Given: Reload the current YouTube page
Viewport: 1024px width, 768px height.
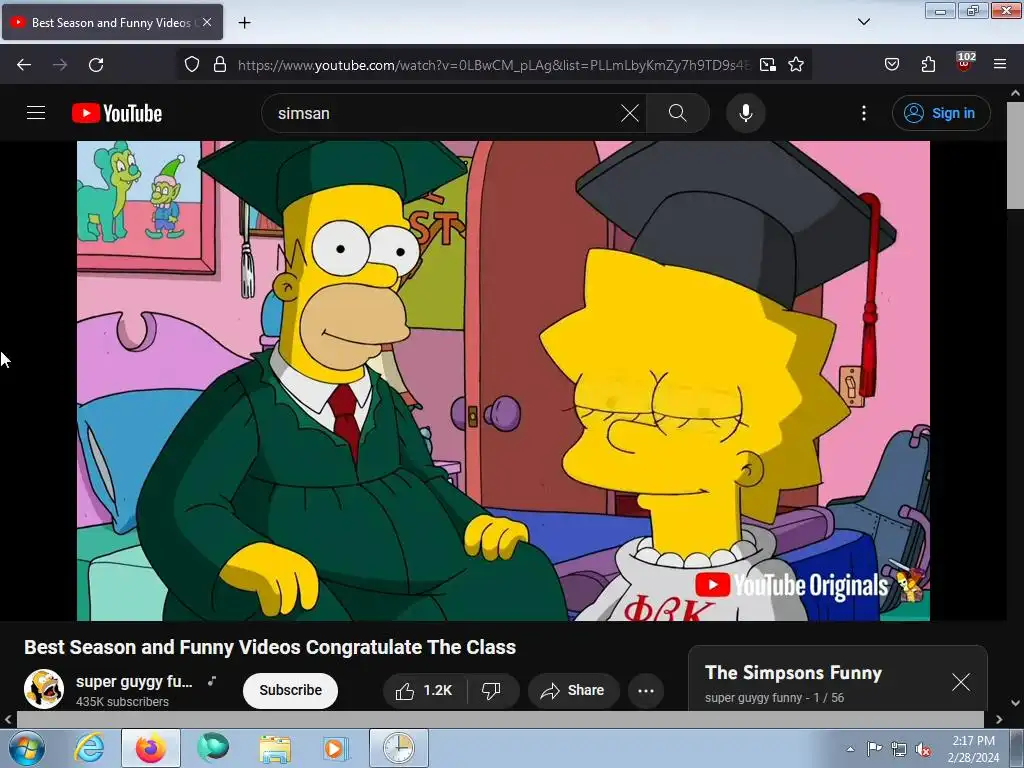Looking at the screenshot, I should pos(96,65).
